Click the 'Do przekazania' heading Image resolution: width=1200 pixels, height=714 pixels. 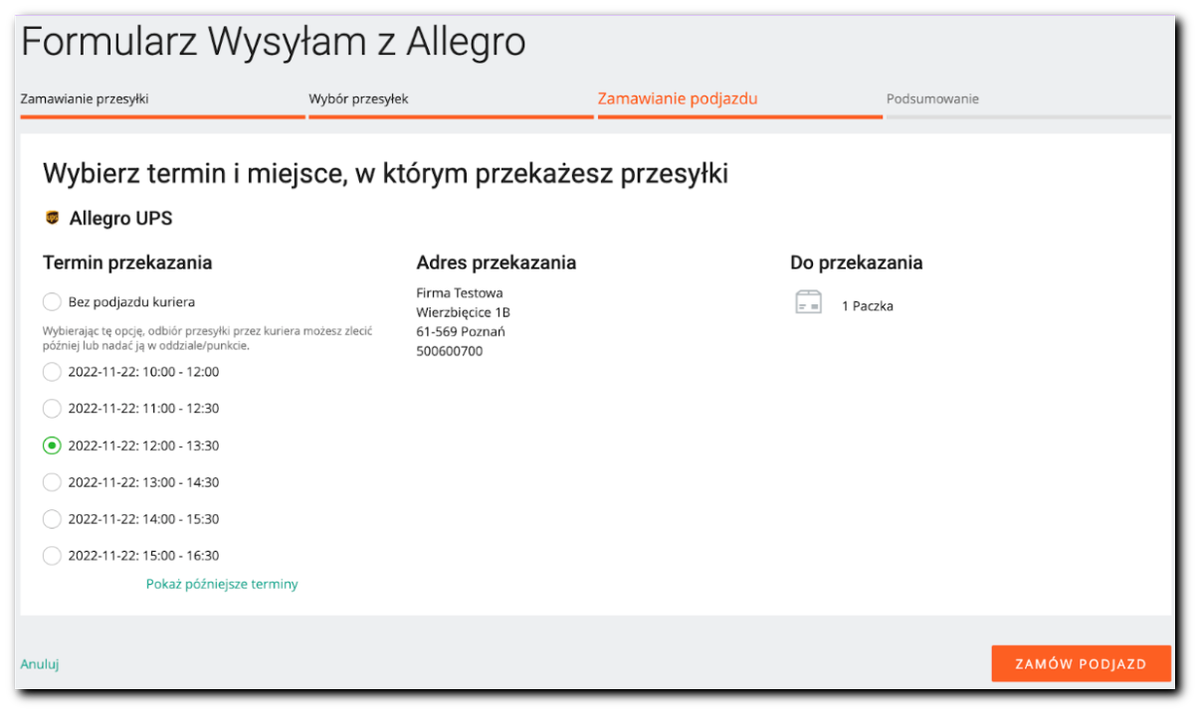pyautogui.click(x=856, y=263)
